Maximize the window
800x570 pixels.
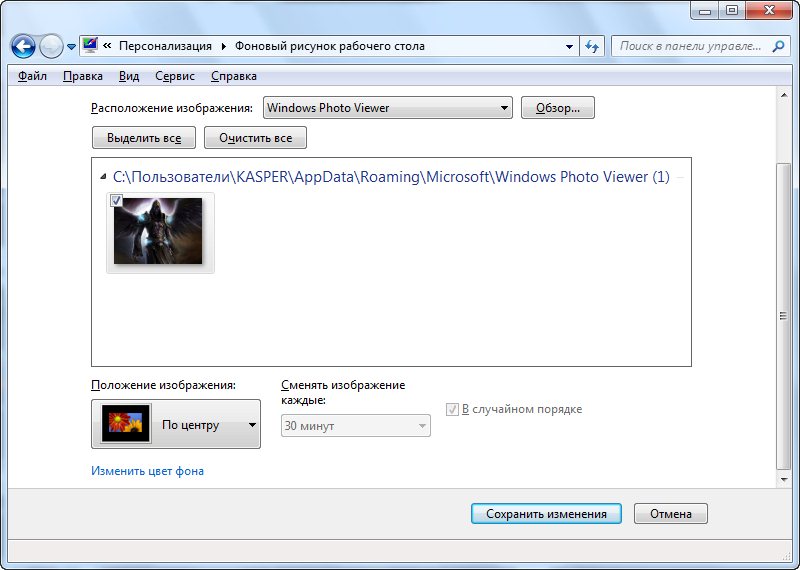click(732, 11)
